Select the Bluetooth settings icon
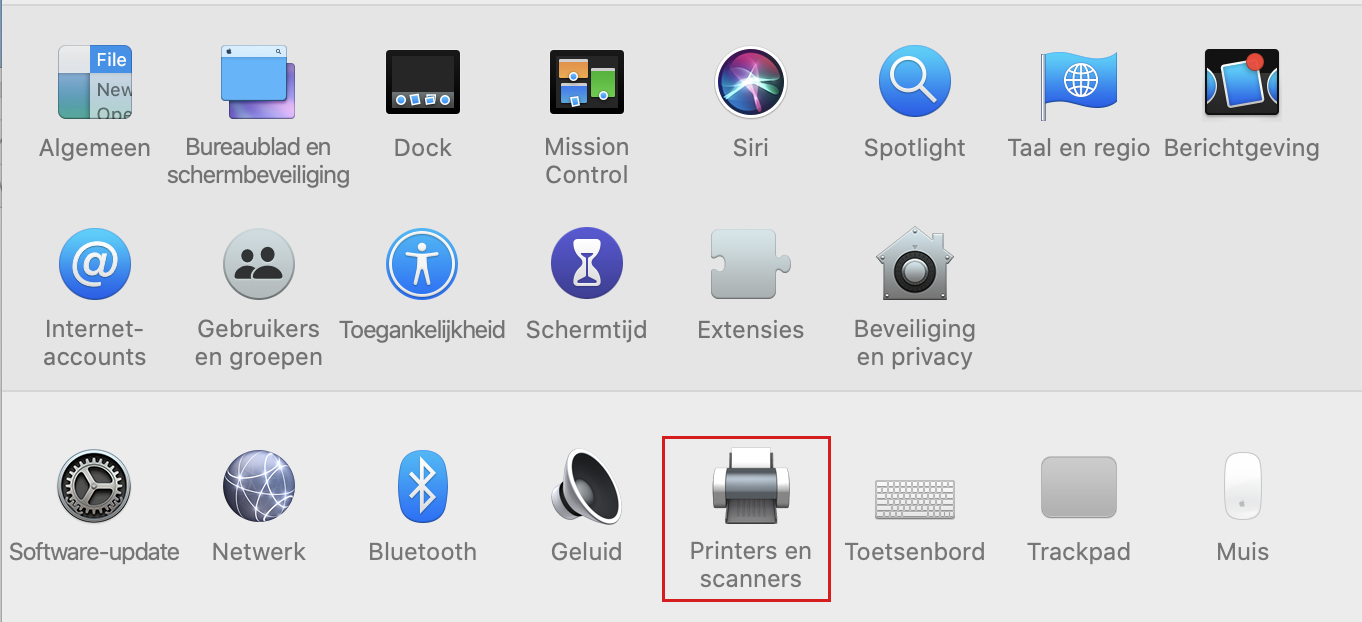 (x=423, y=486)
